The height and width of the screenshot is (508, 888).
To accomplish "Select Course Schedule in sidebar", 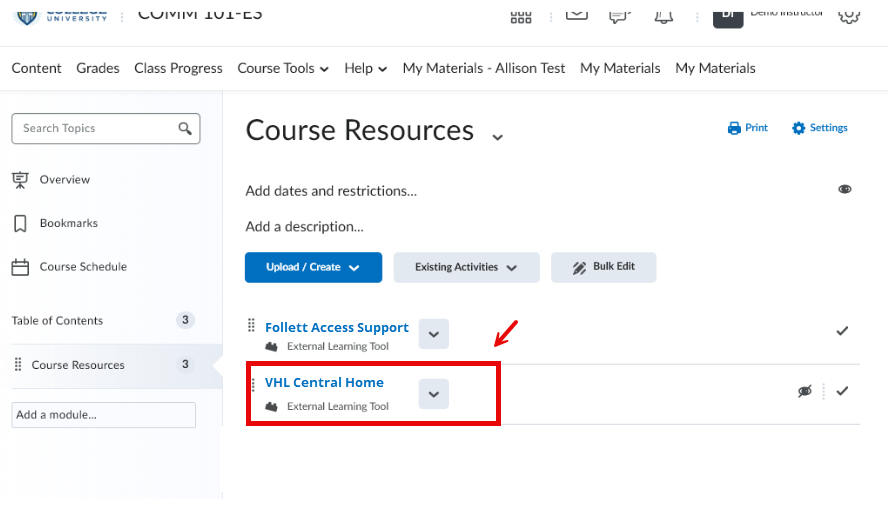I will point(83,267).
